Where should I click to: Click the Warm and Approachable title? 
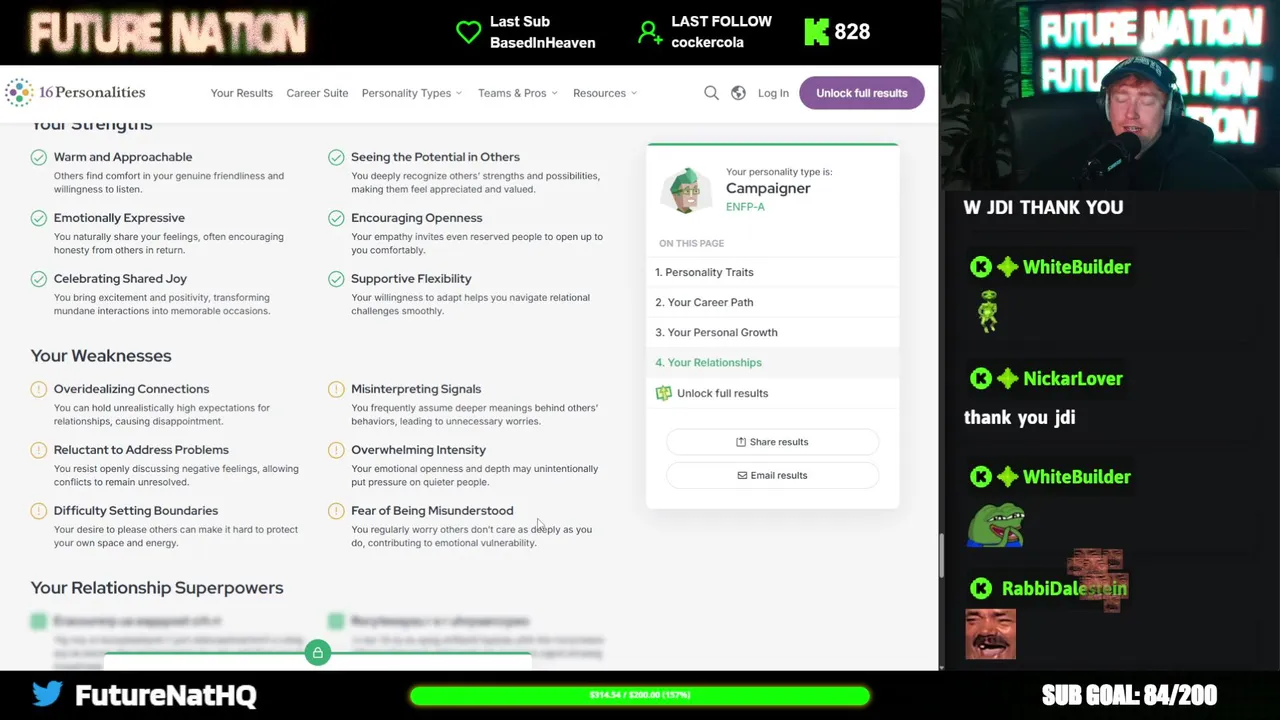[123, 157]
